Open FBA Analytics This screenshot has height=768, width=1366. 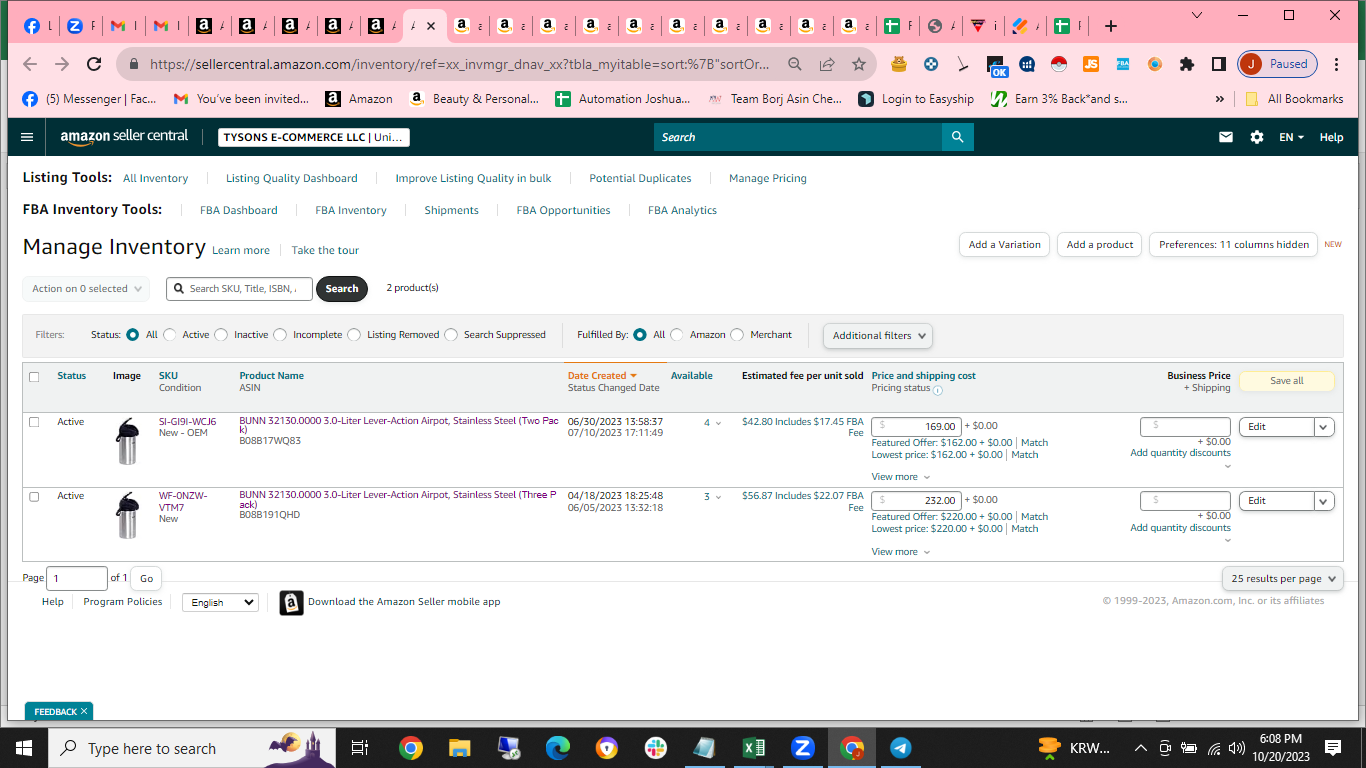[682, 211]
